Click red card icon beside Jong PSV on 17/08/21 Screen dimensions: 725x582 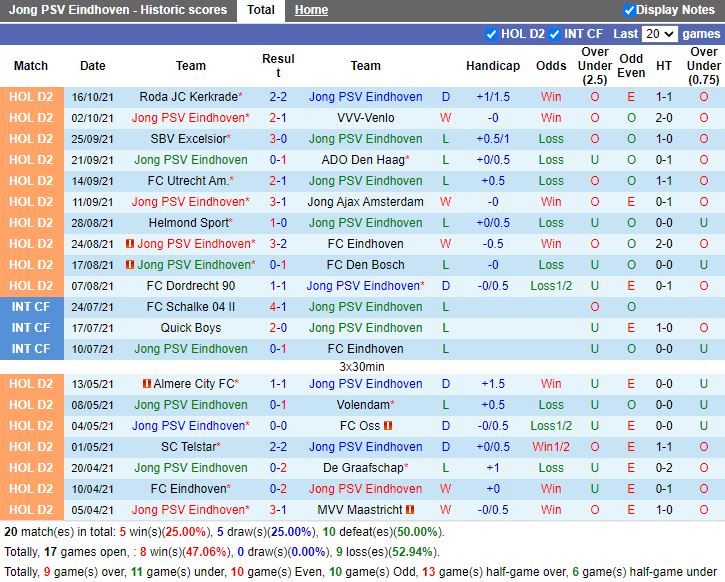130,265
